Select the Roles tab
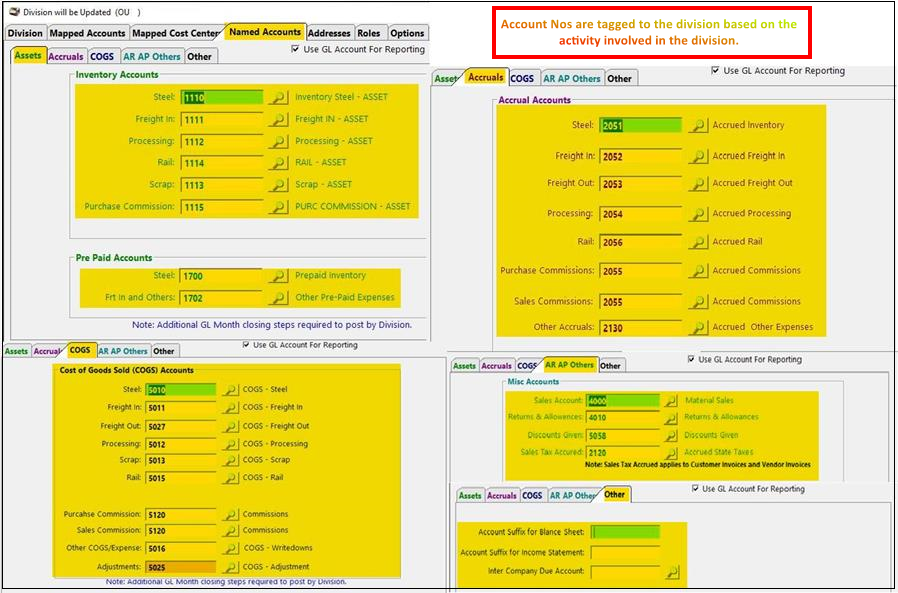The height and width of the screenshot is (593, 898). tap(368, 33)
